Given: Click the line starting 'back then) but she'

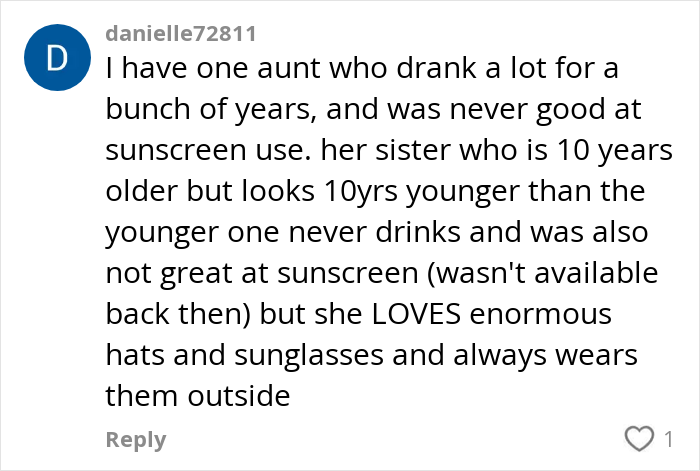Looking at the screenshot, I should coord(358,314).
